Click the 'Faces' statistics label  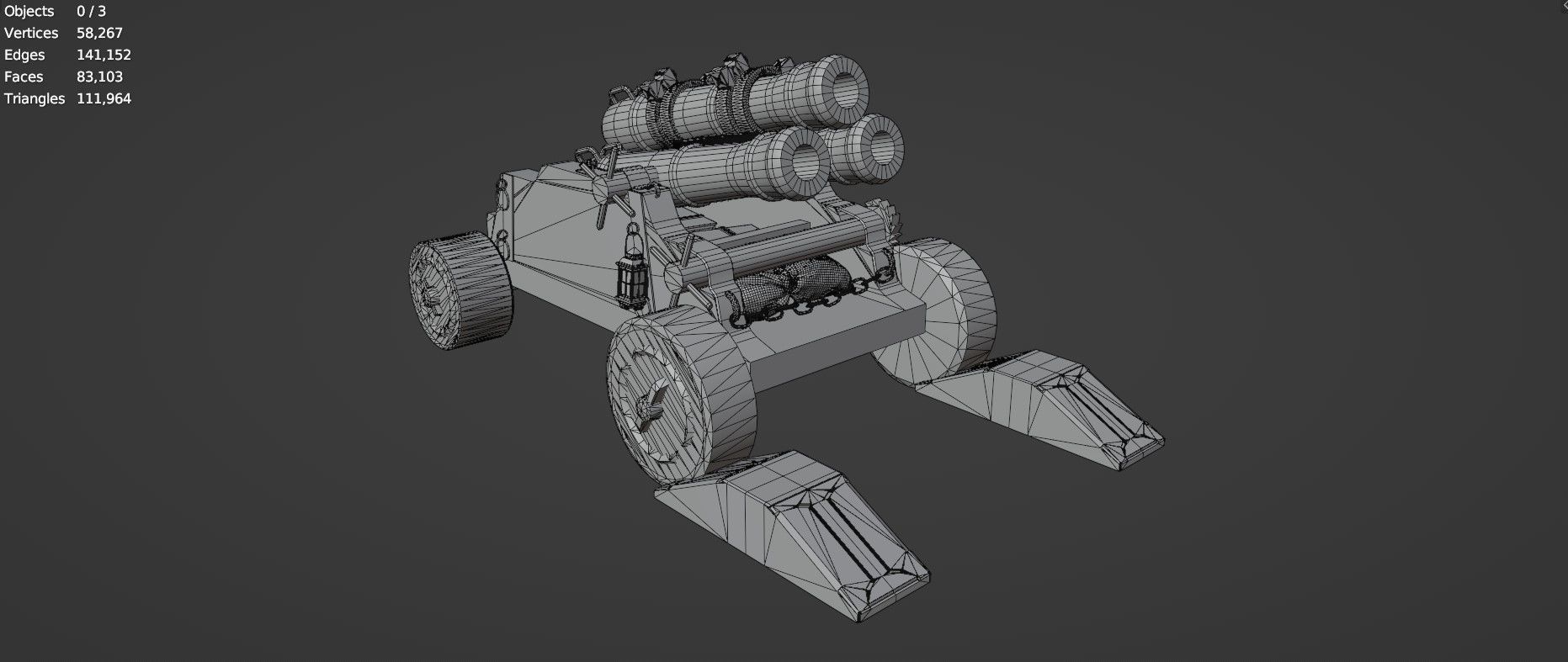coord(24,77)
